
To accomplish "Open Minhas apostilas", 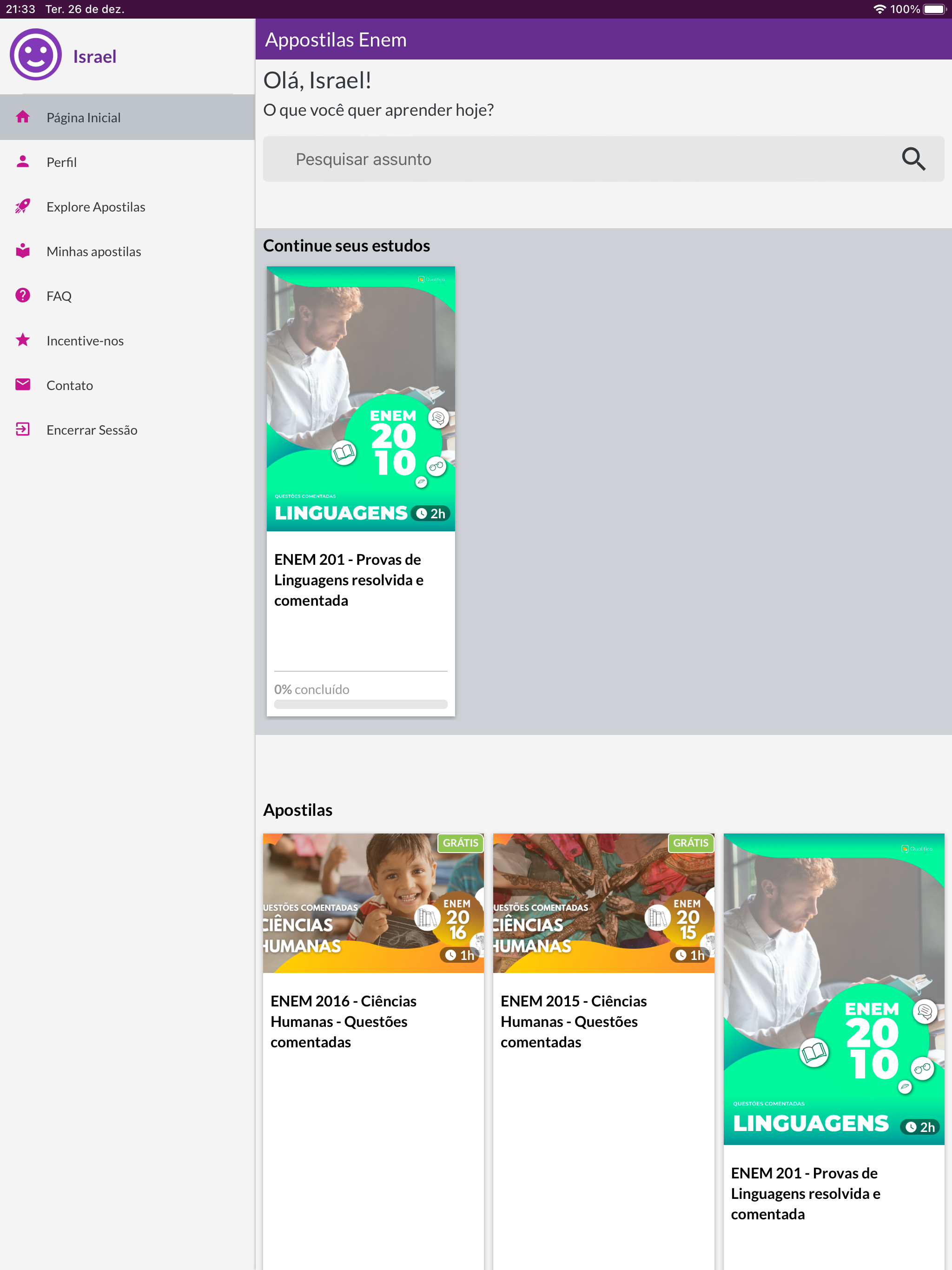I will point(127,251).
